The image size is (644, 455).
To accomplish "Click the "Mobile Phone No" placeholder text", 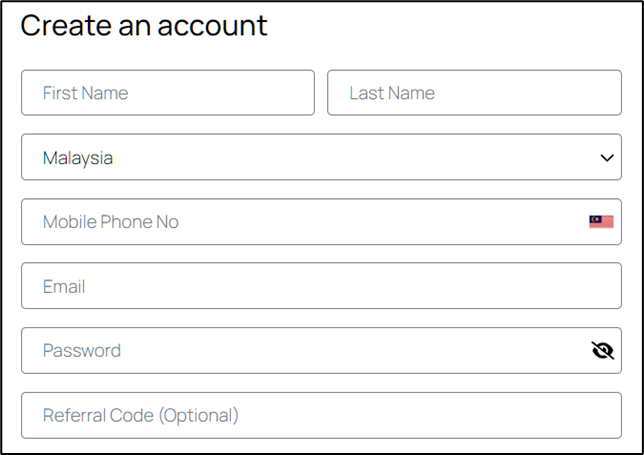I will click(111, 222).
